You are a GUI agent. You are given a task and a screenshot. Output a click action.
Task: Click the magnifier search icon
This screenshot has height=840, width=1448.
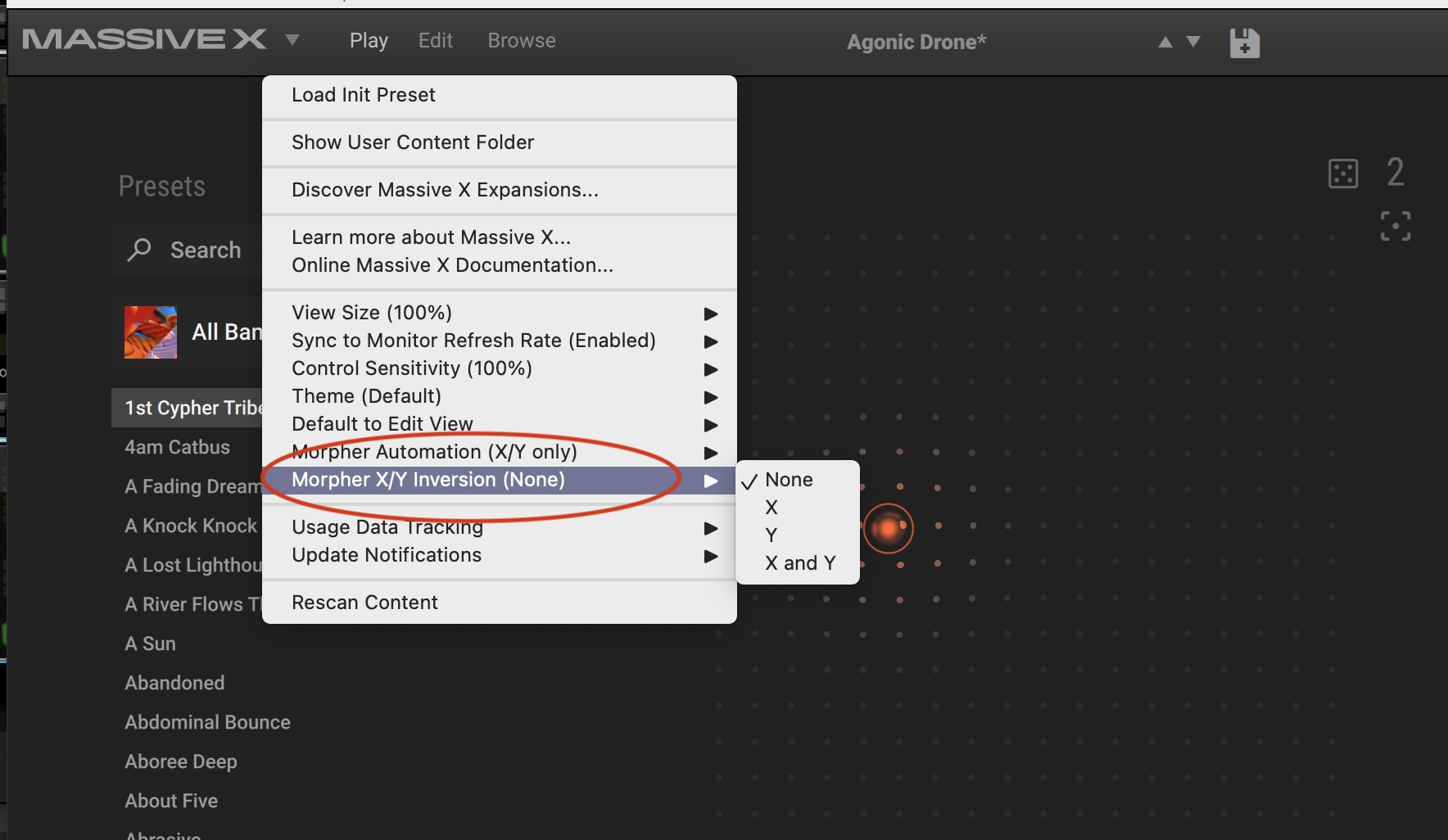point(139,250)
